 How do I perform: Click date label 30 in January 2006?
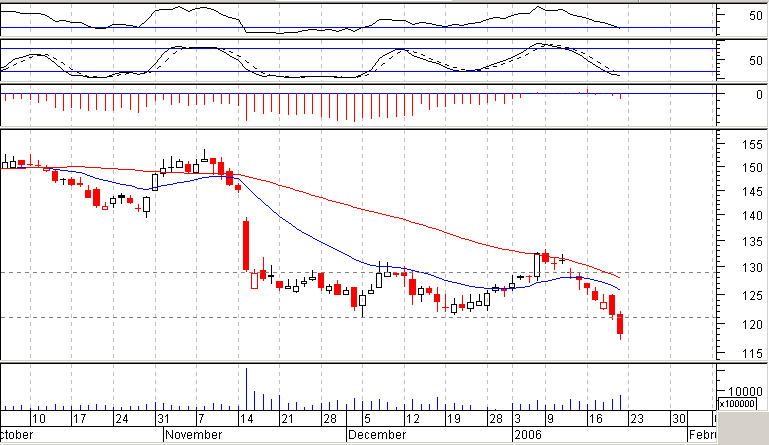tap(679, 419)
